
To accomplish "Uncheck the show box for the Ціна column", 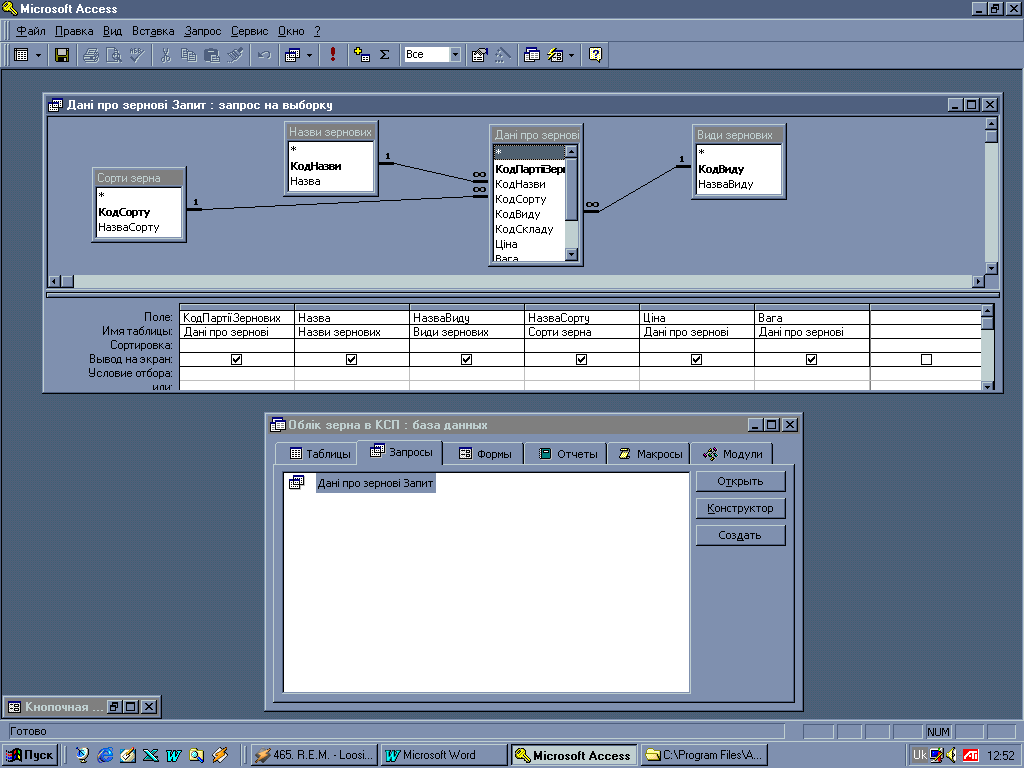I will point(696,360).
